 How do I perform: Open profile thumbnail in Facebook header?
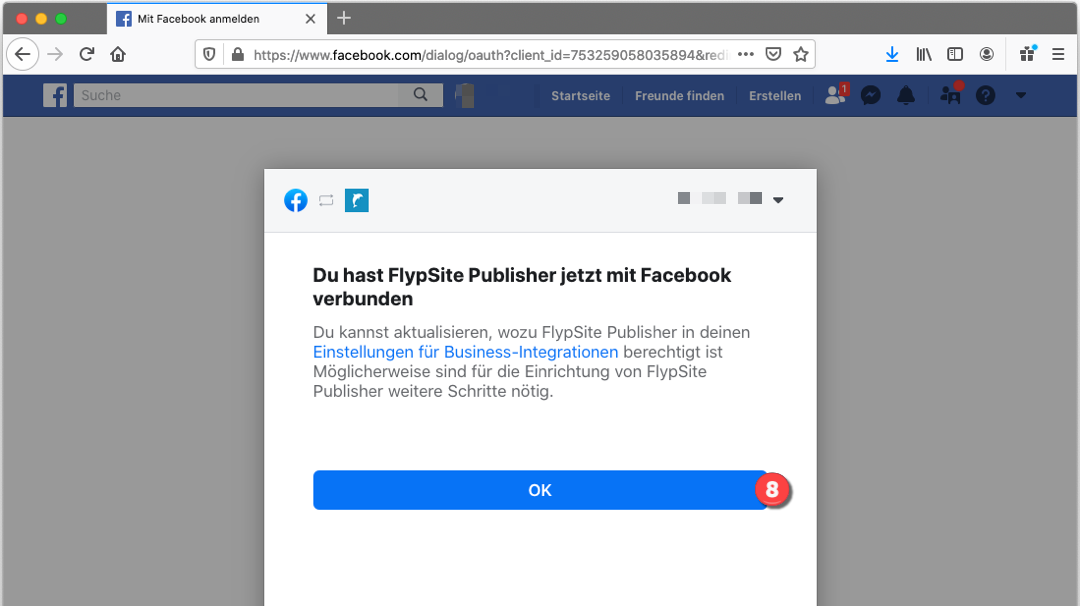point(466,95)
